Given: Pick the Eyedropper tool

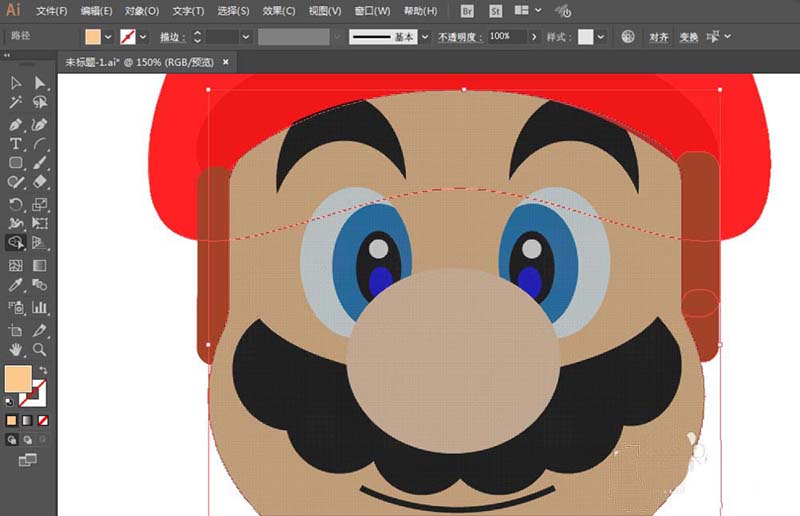Looking at the screenshot, I should pyautogui.click(x=15, y=285).
